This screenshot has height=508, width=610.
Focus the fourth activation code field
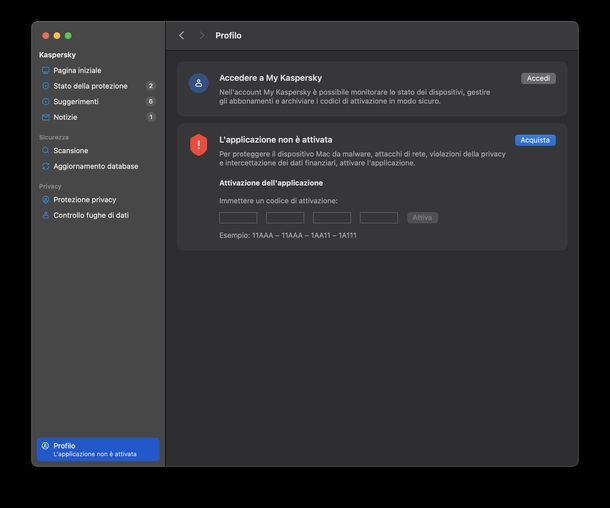point(379,218)
